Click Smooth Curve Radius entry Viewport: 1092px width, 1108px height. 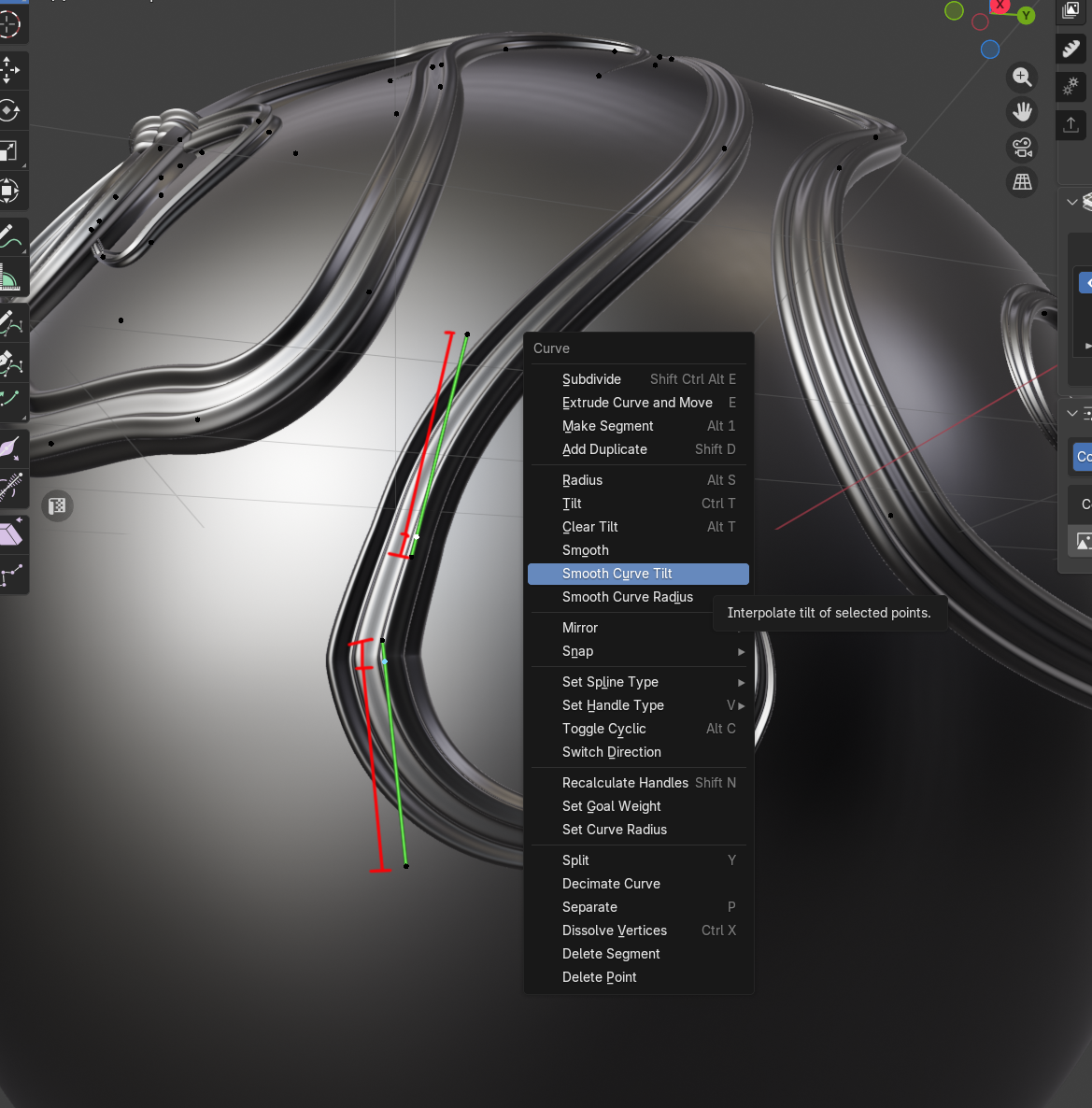(639, 597)
